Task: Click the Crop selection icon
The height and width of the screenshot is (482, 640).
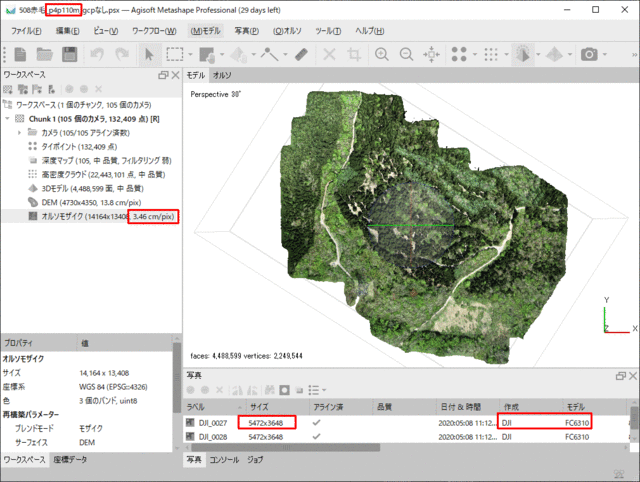Action: [354, 54]
